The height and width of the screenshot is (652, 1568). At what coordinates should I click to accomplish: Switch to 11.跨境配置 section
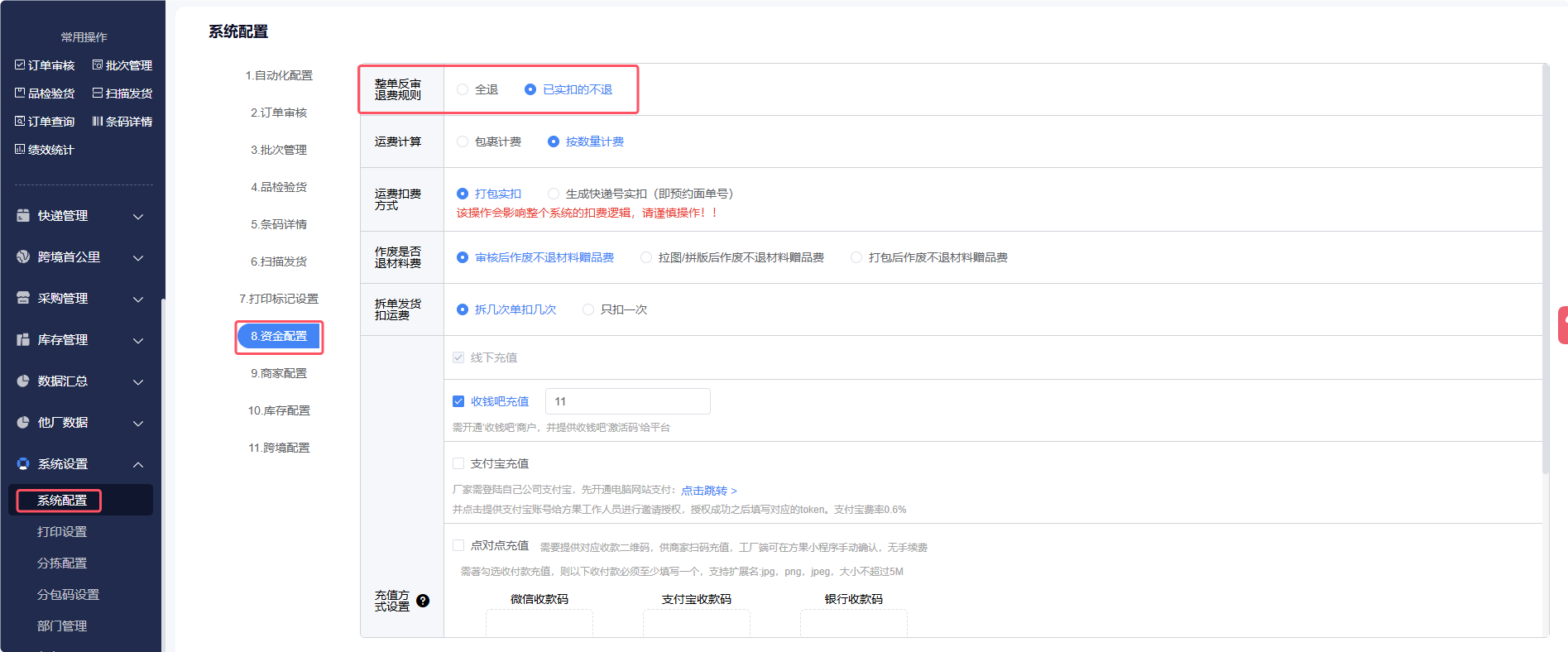pos(279,448)
